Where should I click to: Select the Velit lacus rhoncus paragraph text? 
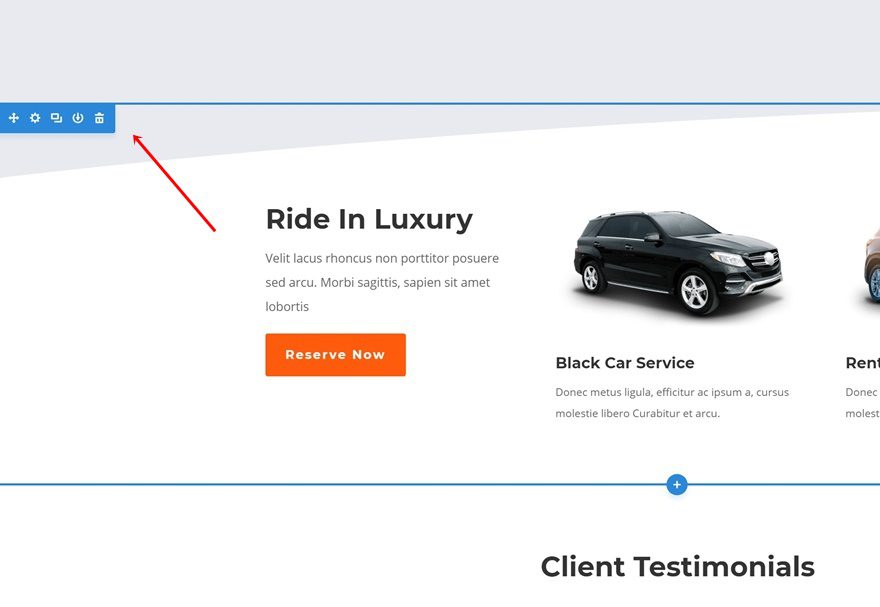(x=382, y=282)
